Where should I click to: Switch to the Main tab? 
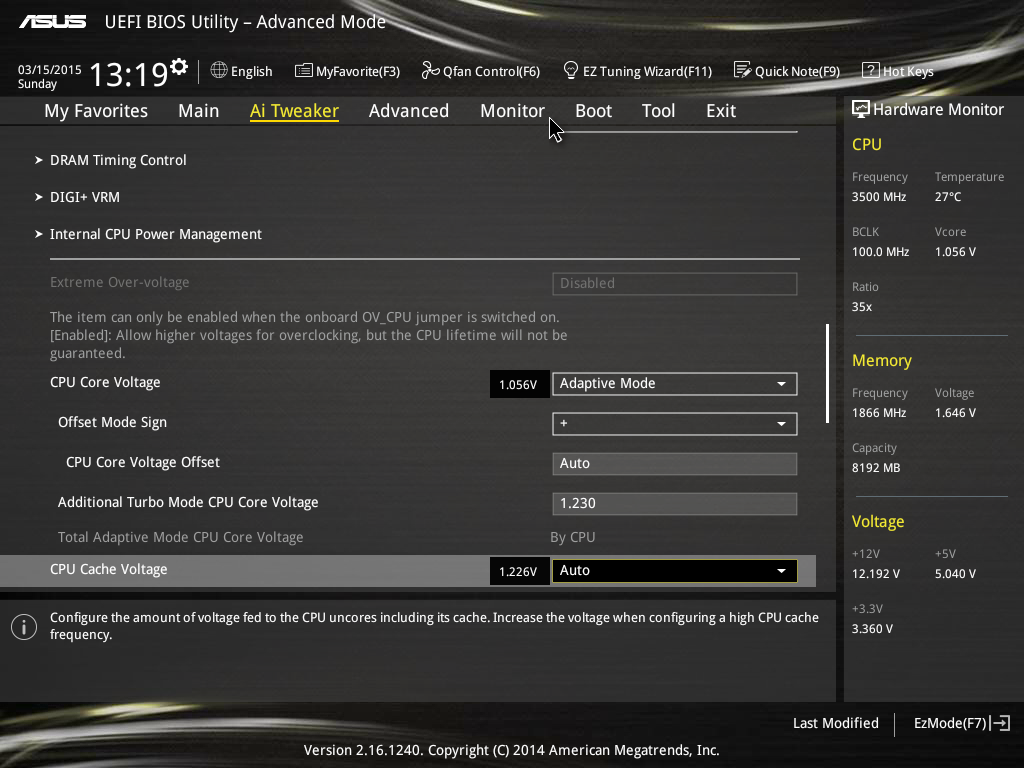[x=199, y=111]
